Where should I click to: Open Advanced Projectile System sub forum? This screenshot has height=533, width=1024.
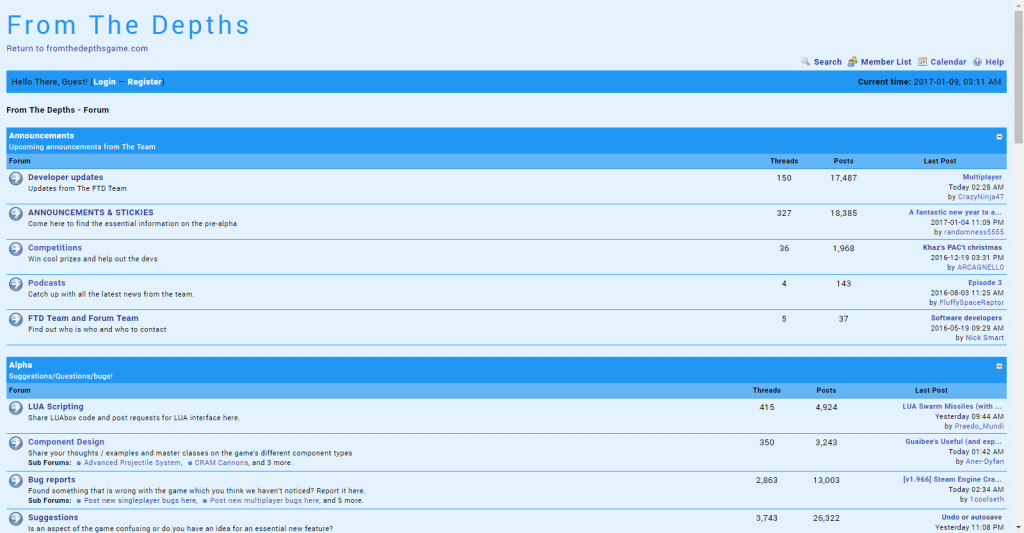click(x=133, y=462)
